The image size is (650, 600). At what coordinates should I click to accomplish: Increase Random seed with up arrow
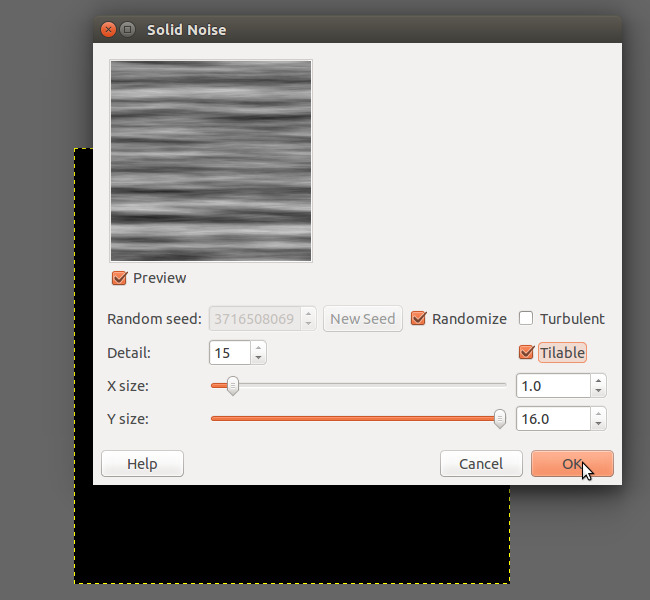pyautogui.click(x=308, y=314)
